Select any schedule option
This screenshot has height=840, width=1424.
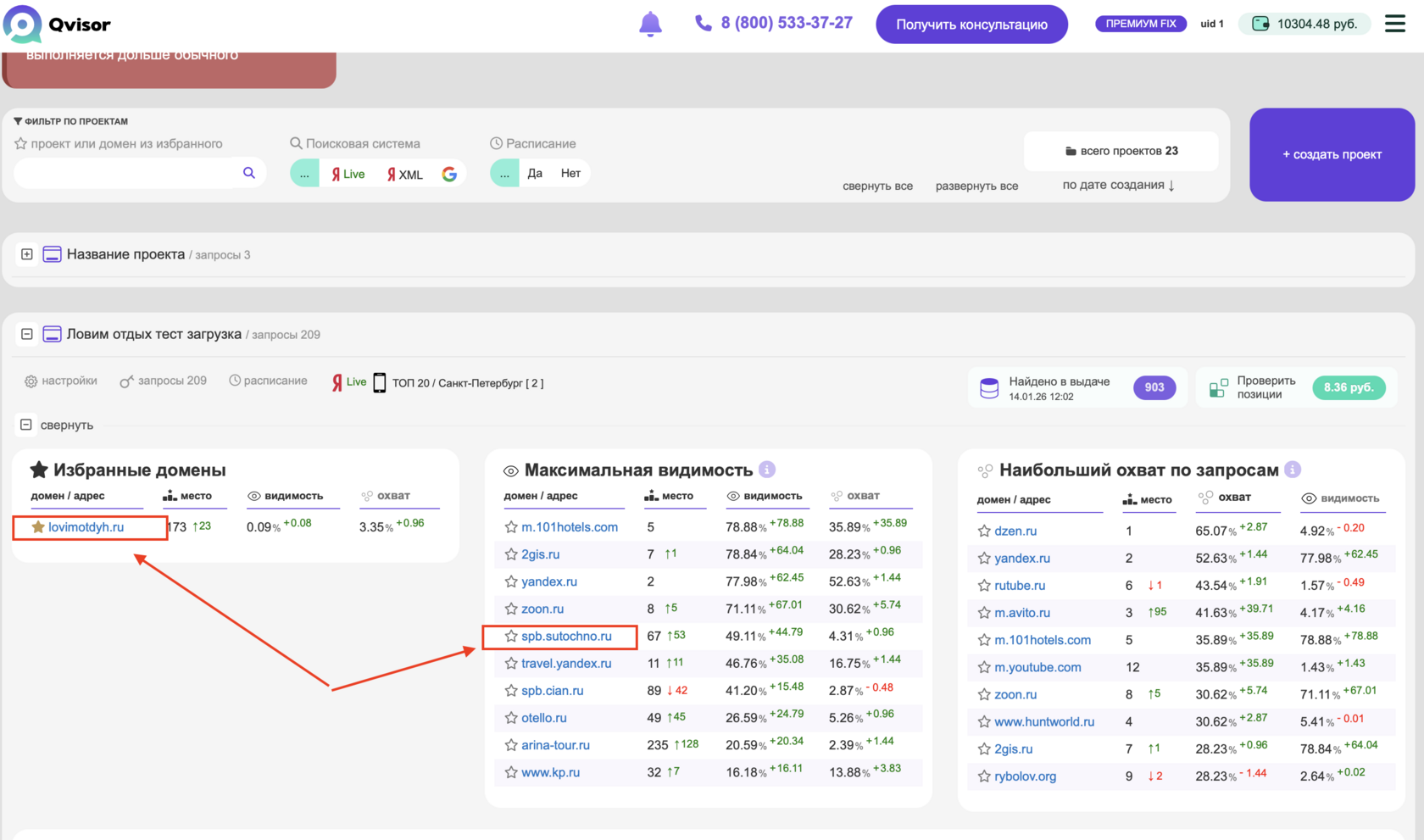[x=504, y=174]
